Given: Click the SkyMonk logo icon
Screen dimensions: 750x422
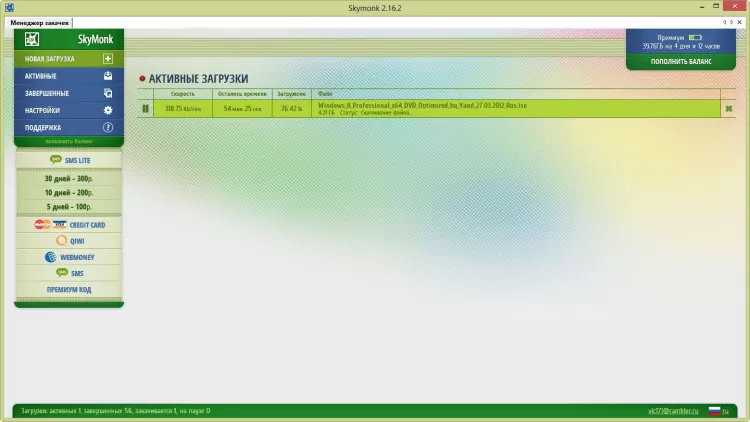Looking at the screenshot, I should pyautogui.click(x=32, y=39).
